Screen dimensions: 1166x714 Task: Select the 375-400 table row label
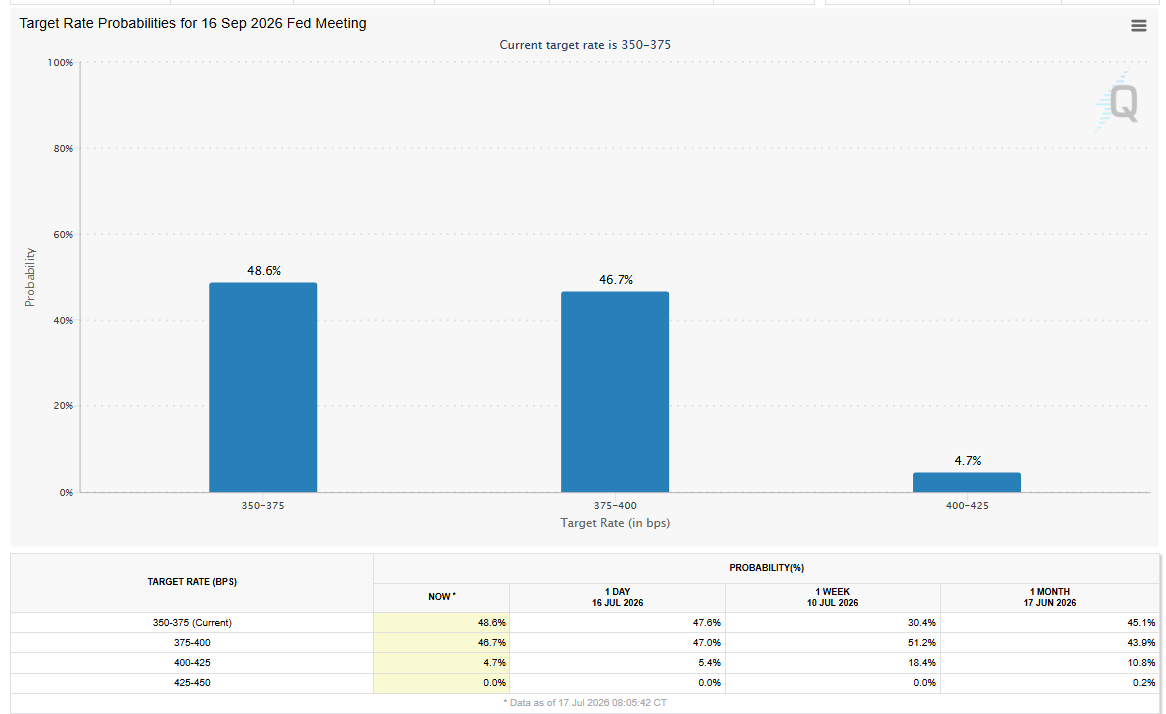click(192, 643)
